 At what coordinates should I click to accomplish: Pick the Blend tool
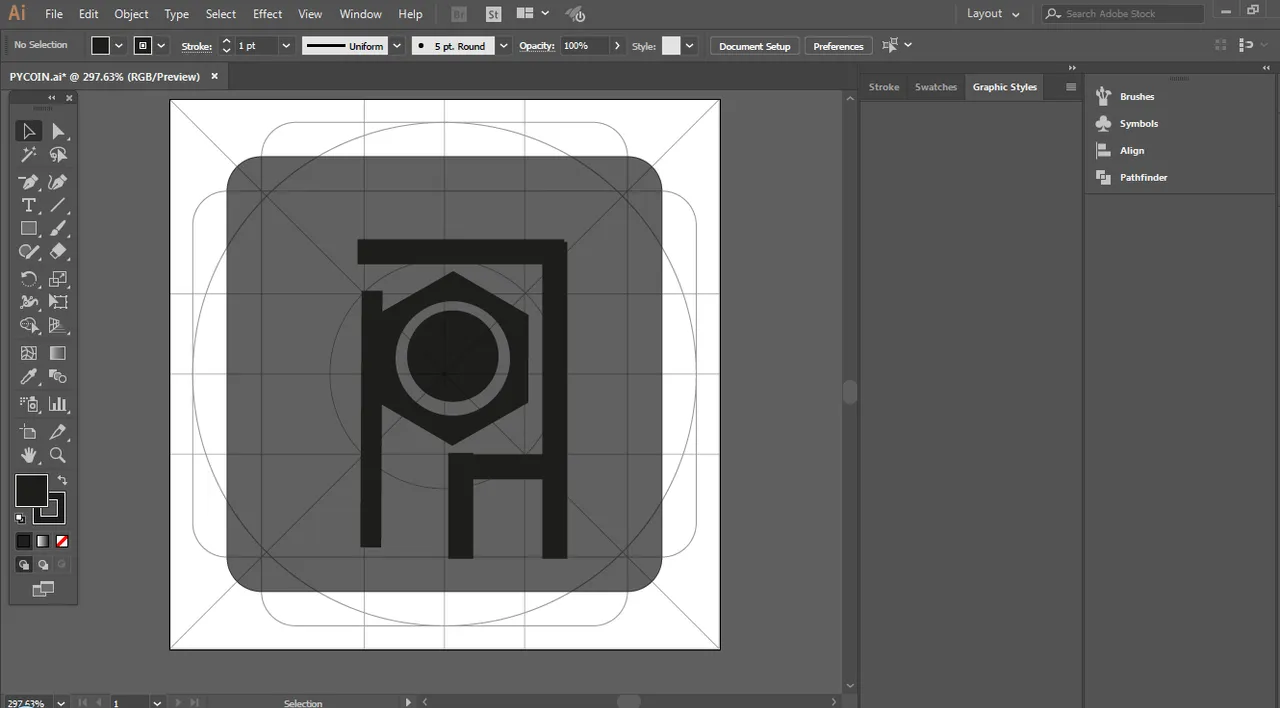coord(58,377)
